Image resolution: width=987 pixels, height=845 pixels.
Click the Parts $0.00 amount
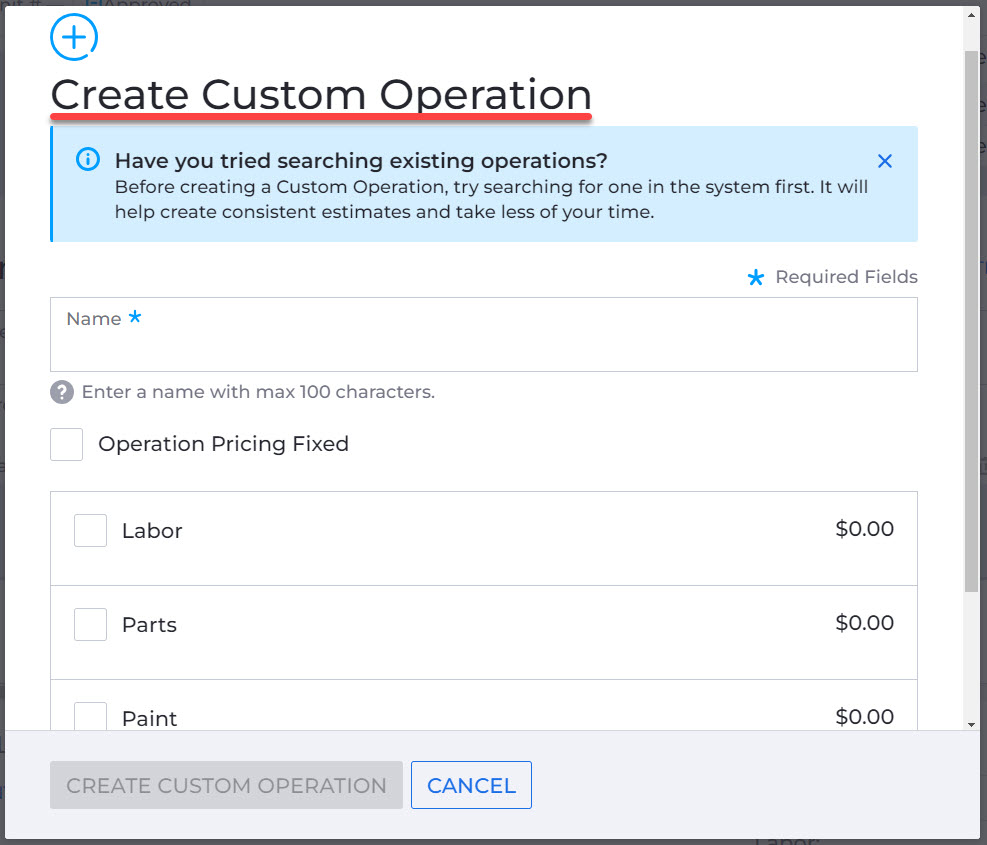coord(864,623)
